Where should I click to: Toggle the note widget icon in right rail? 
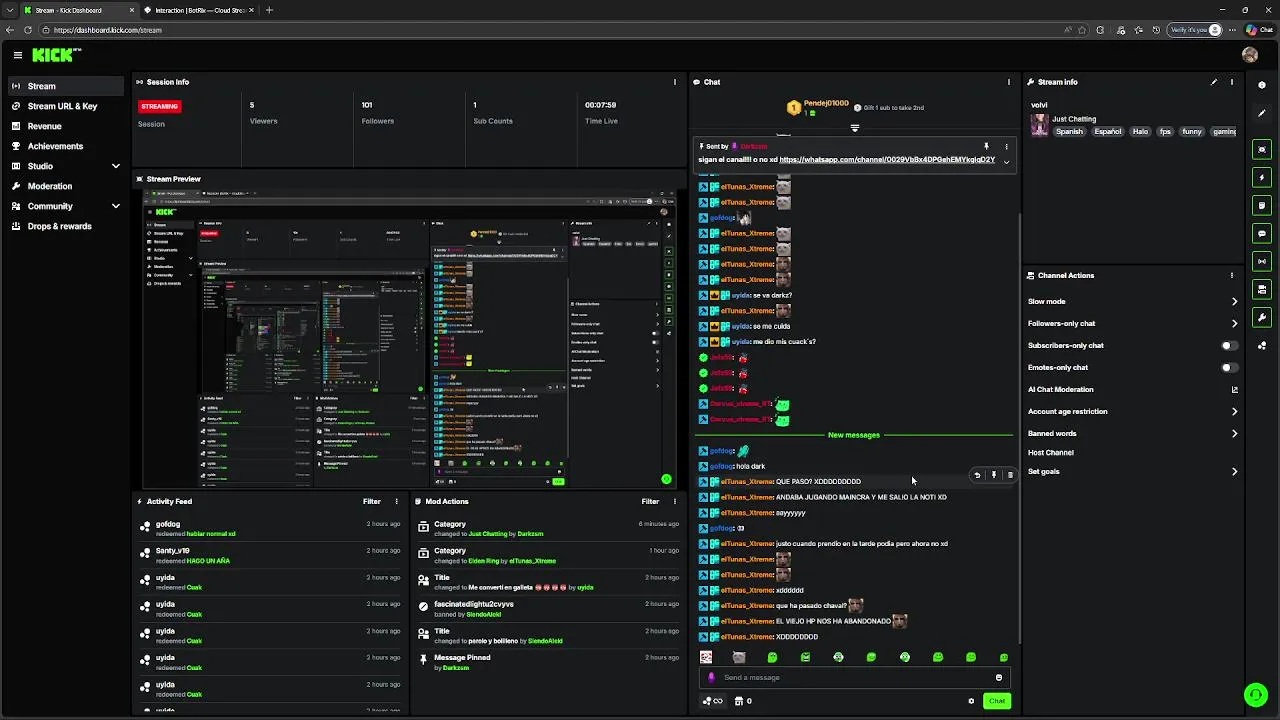click(1262, 205)
